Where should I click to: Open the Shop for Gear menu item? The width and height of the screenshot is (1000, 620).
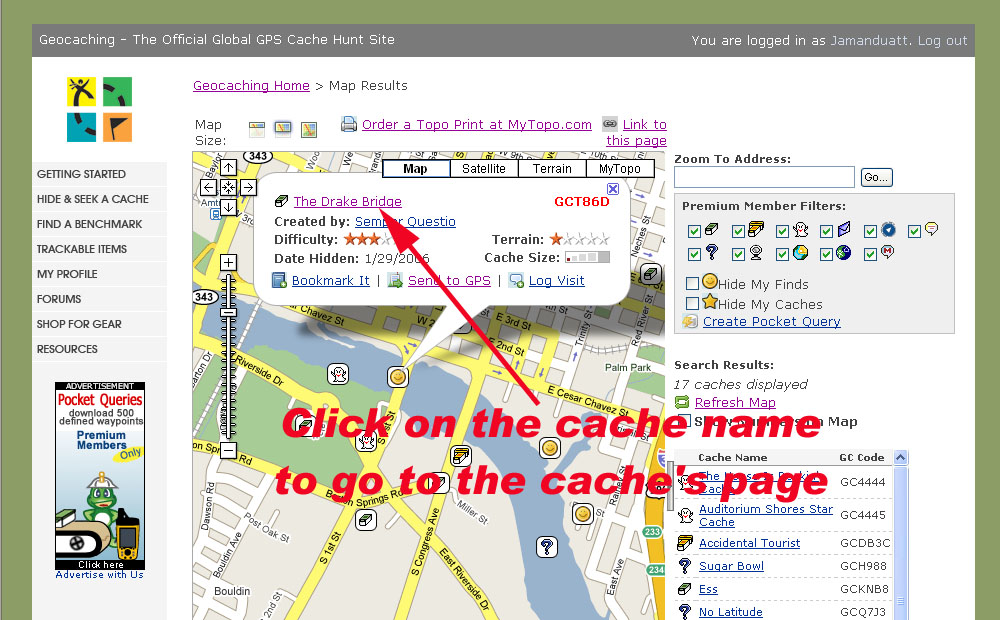pyautogui.click(x=99, y=324)
